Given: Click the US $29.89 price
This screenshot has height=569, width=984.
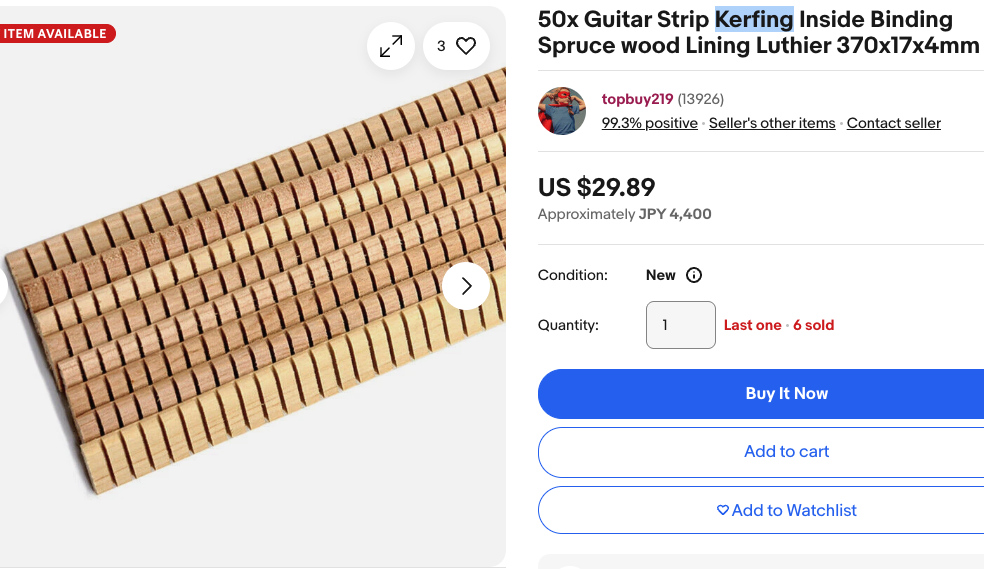Looking at the screenshot, I should [597, 187].
